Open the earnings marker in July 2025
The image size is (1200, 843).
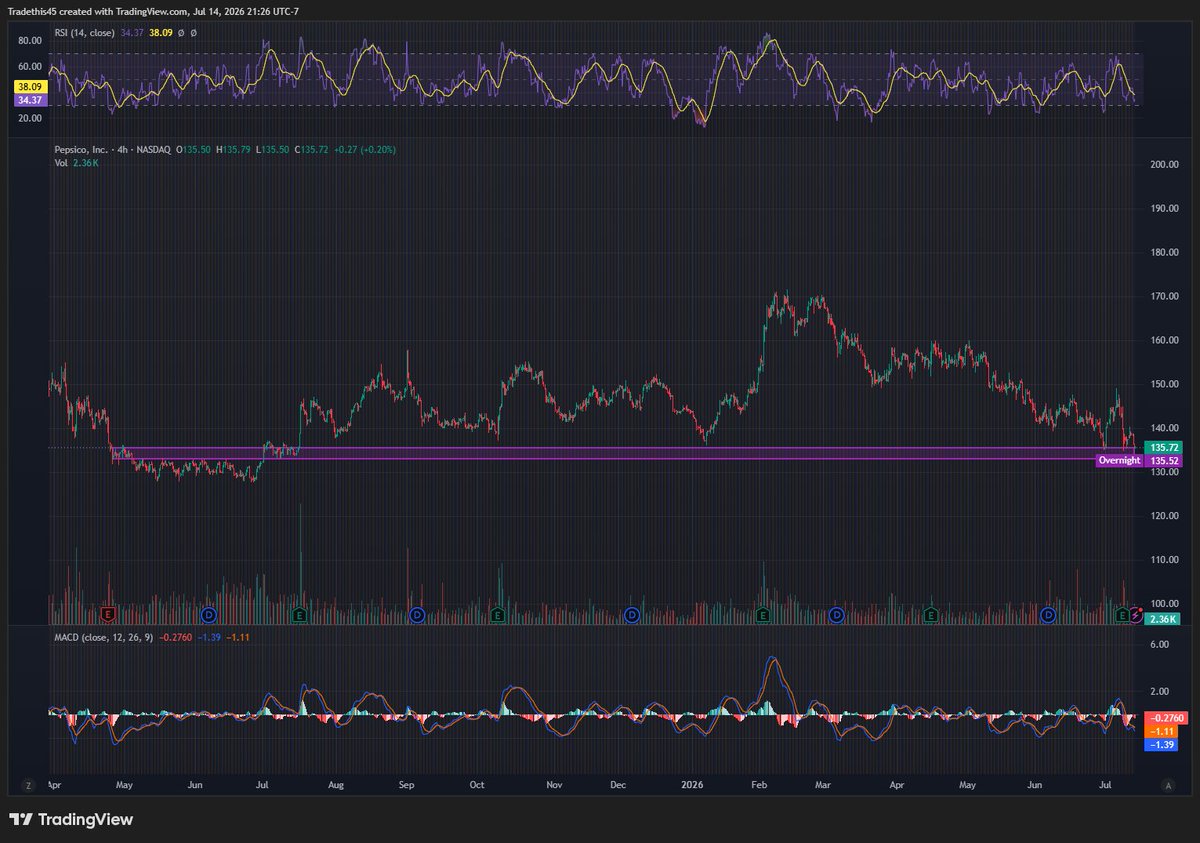tap(299, 613)
